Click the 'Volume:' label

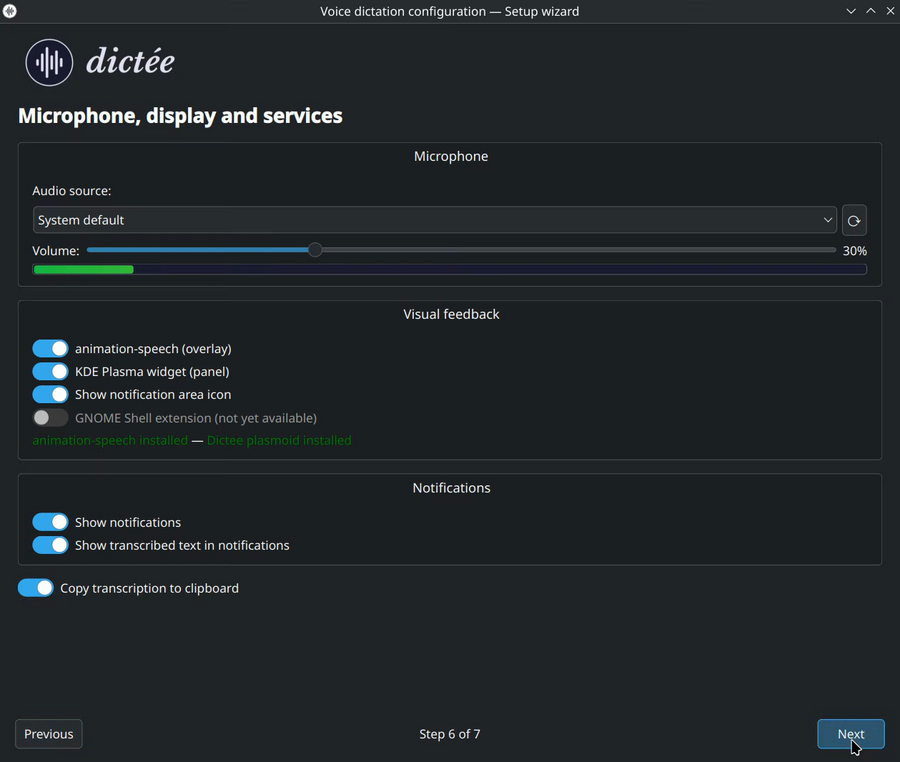coord(56,251)
